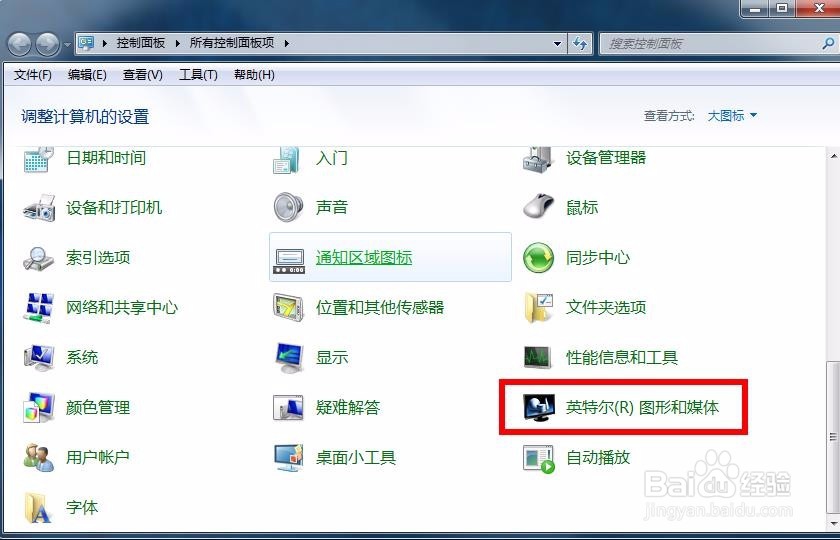840x540 pixels.
Task: Open the 索引选项 magnifier icon
Action: 39,258
